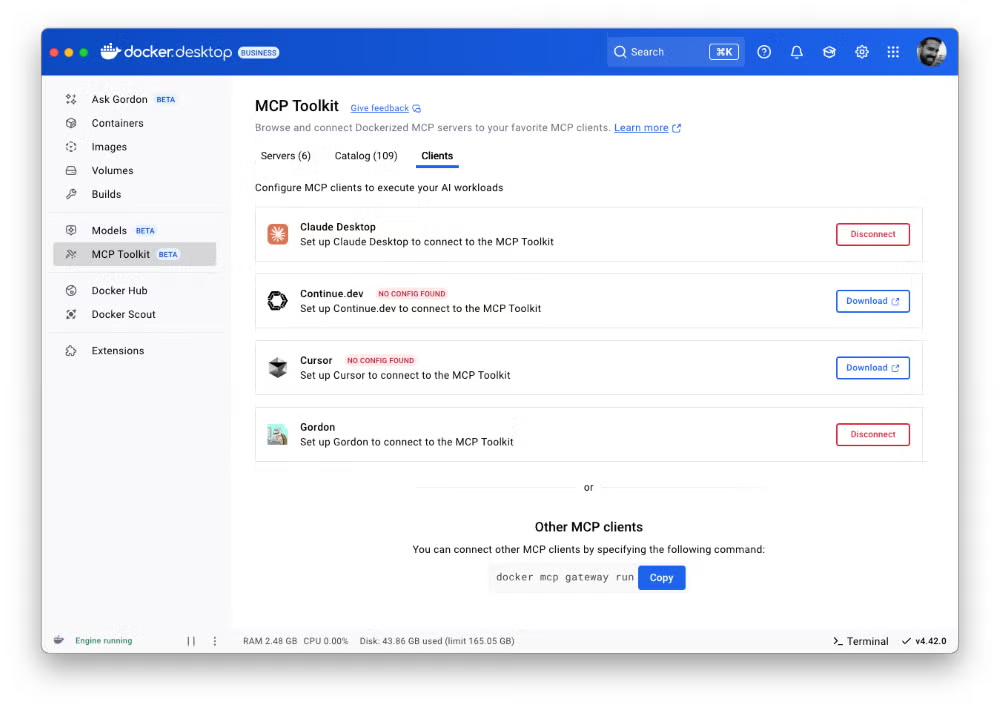Click the docker mcp gateway run command text

coord(564,577)
